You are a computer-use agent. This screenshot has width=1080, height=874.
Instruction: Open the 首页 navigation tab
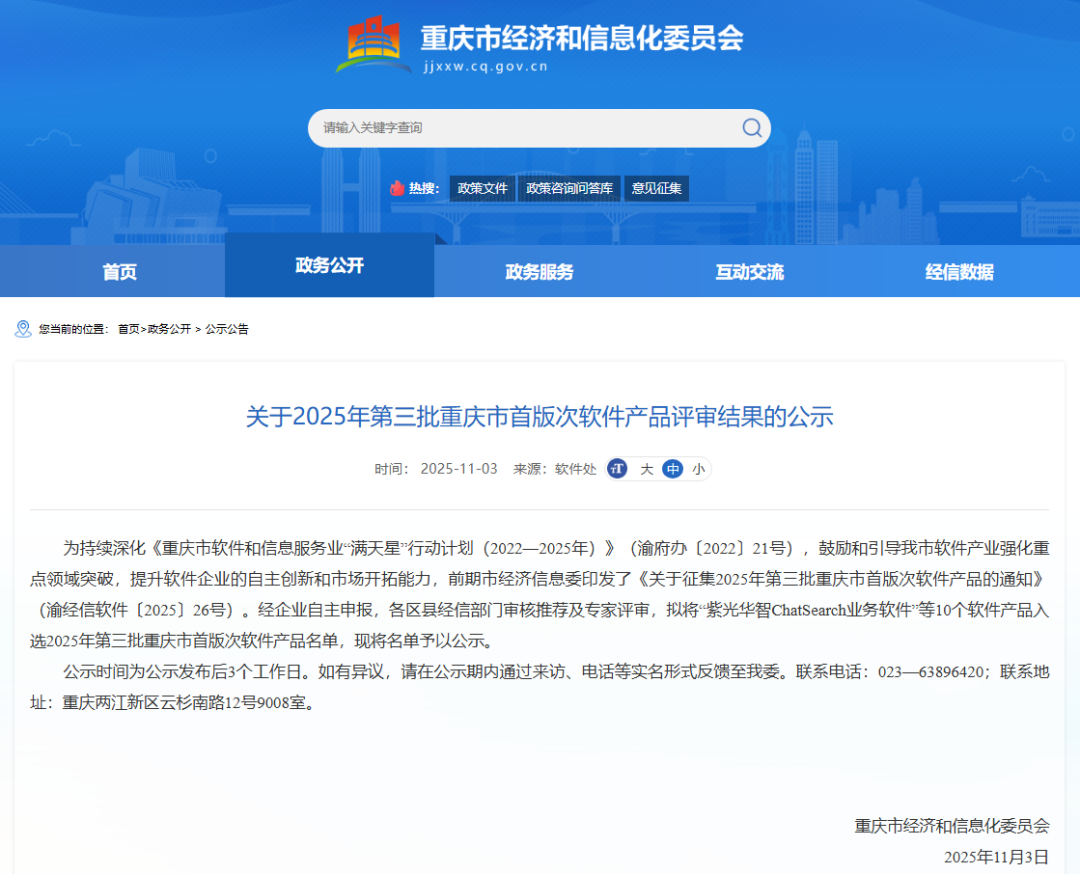coord(119,272)
